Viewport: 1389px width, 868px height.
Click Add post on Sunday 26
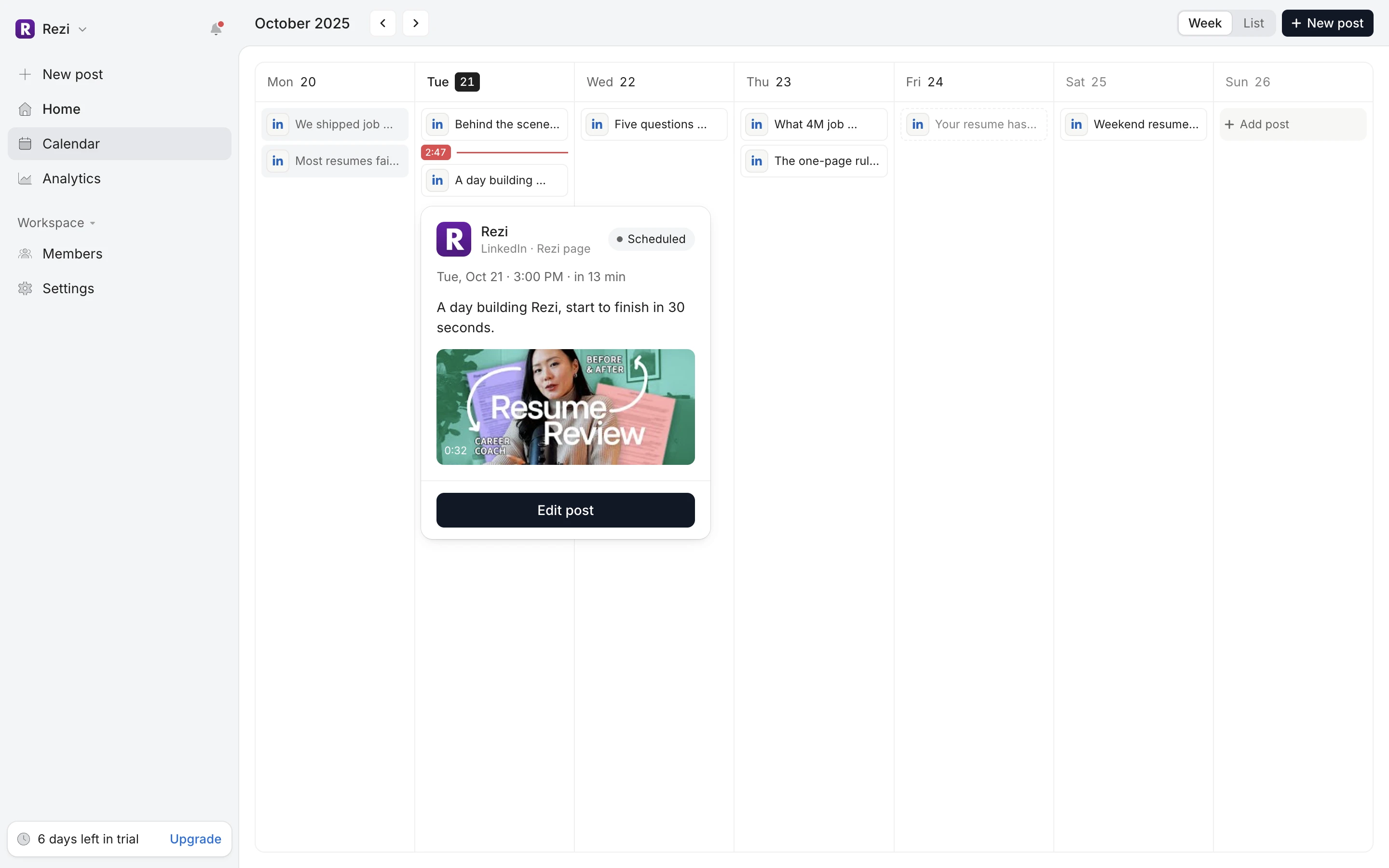click(x=1293, y=124)
